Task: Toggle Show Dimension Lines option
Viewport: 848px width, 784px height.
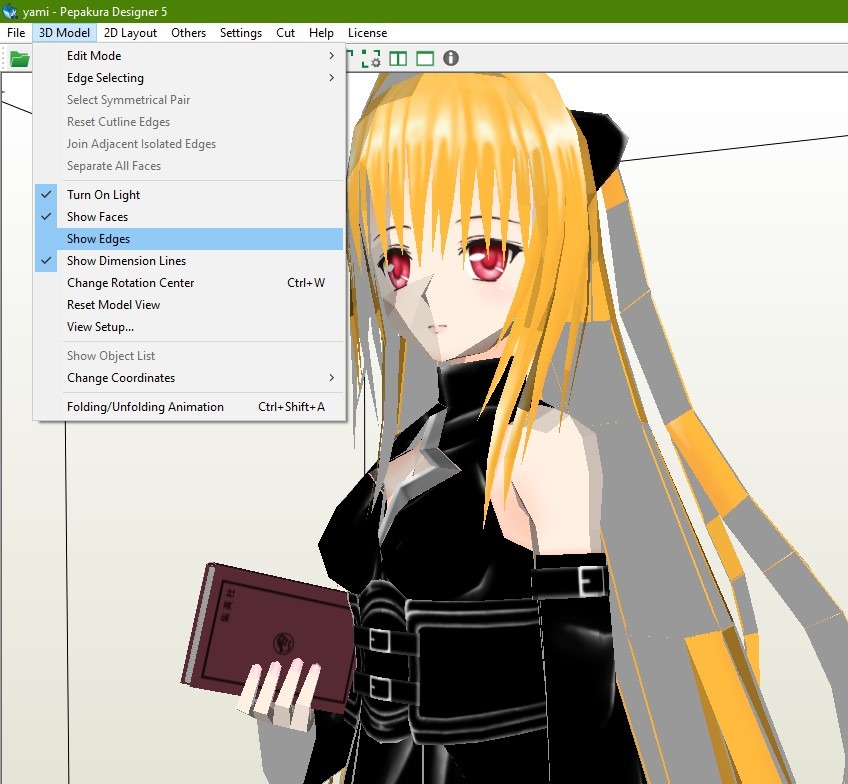Action: tap(189, 261)
